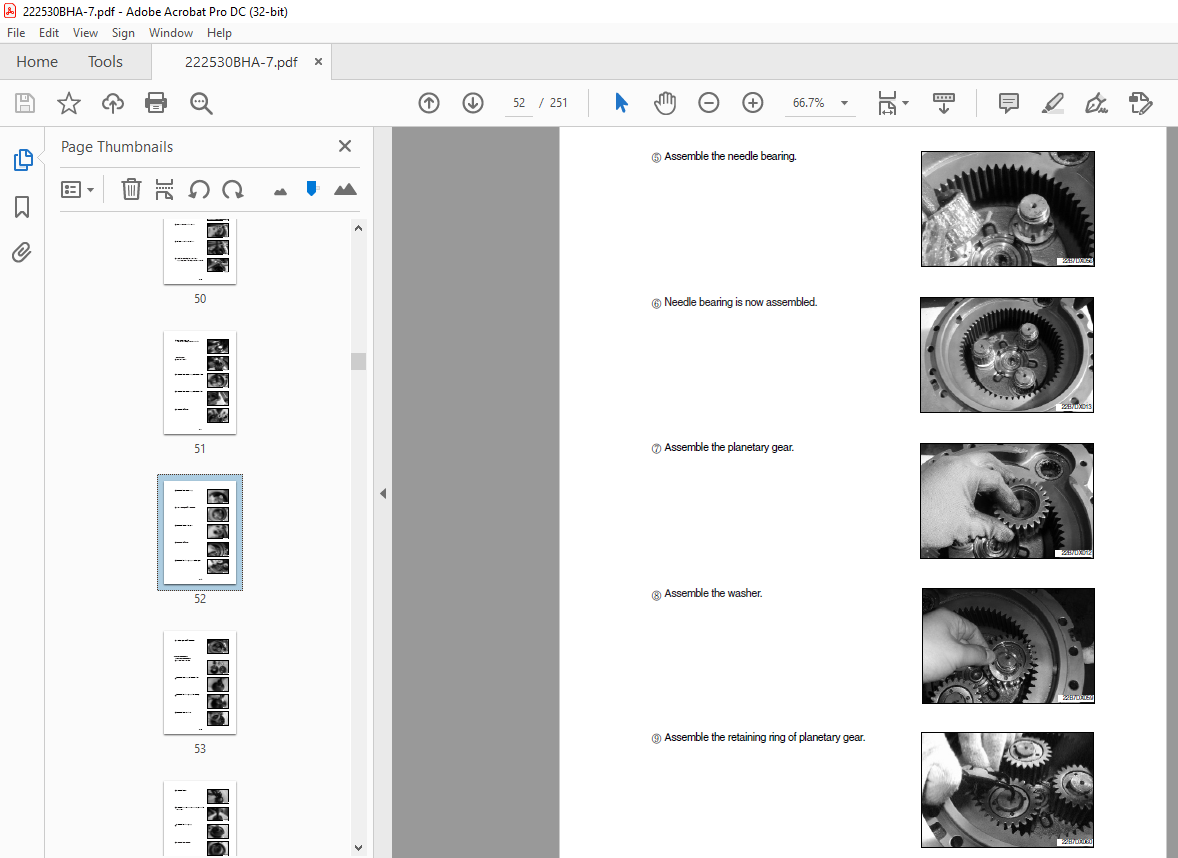Go to previous page arrow
1178x858 pixels.
pyautogui.click(x=429, y=103)
